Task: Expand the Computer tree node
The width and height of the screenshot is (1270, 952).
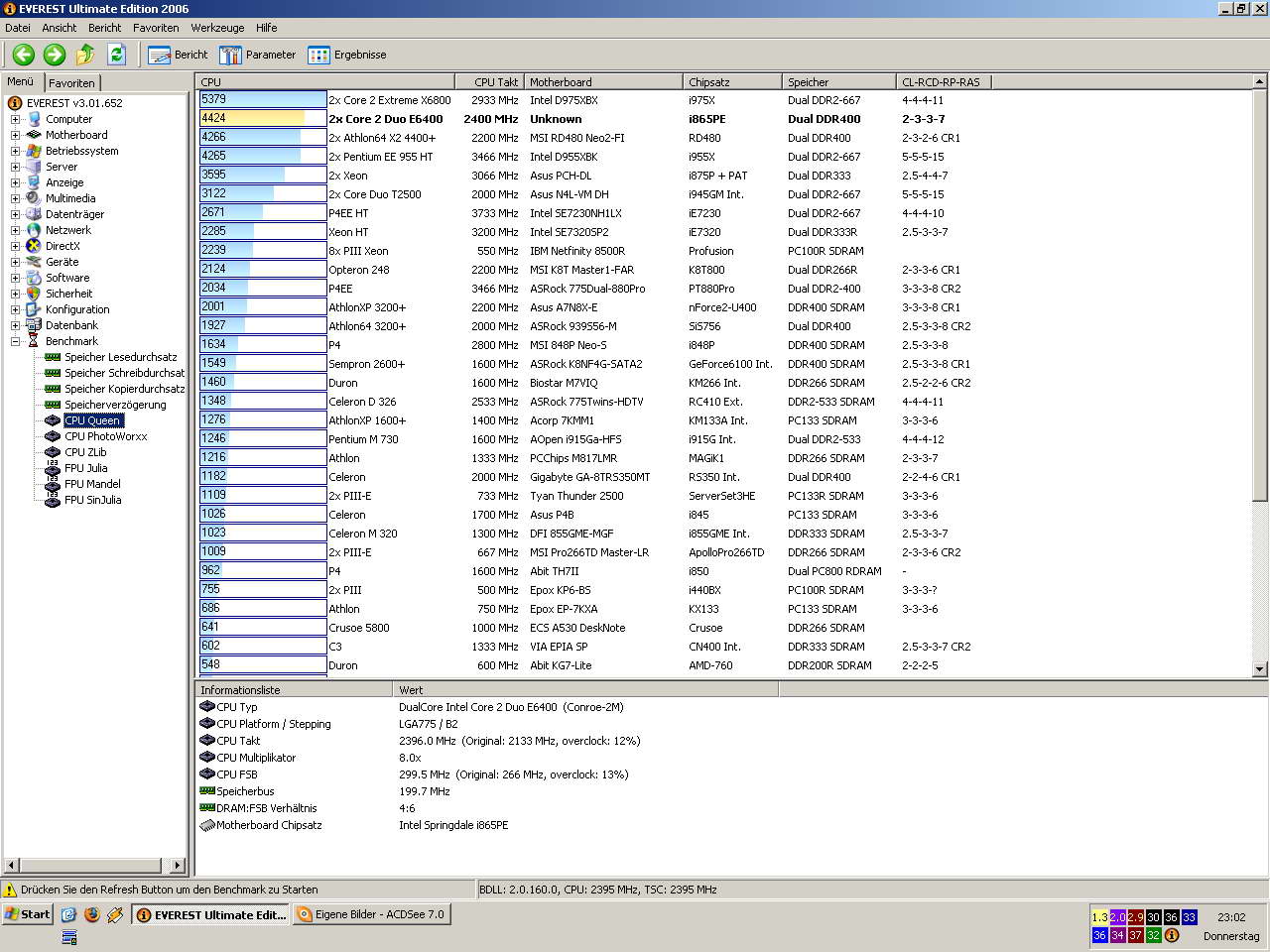Action: click(x=15, y=119)
